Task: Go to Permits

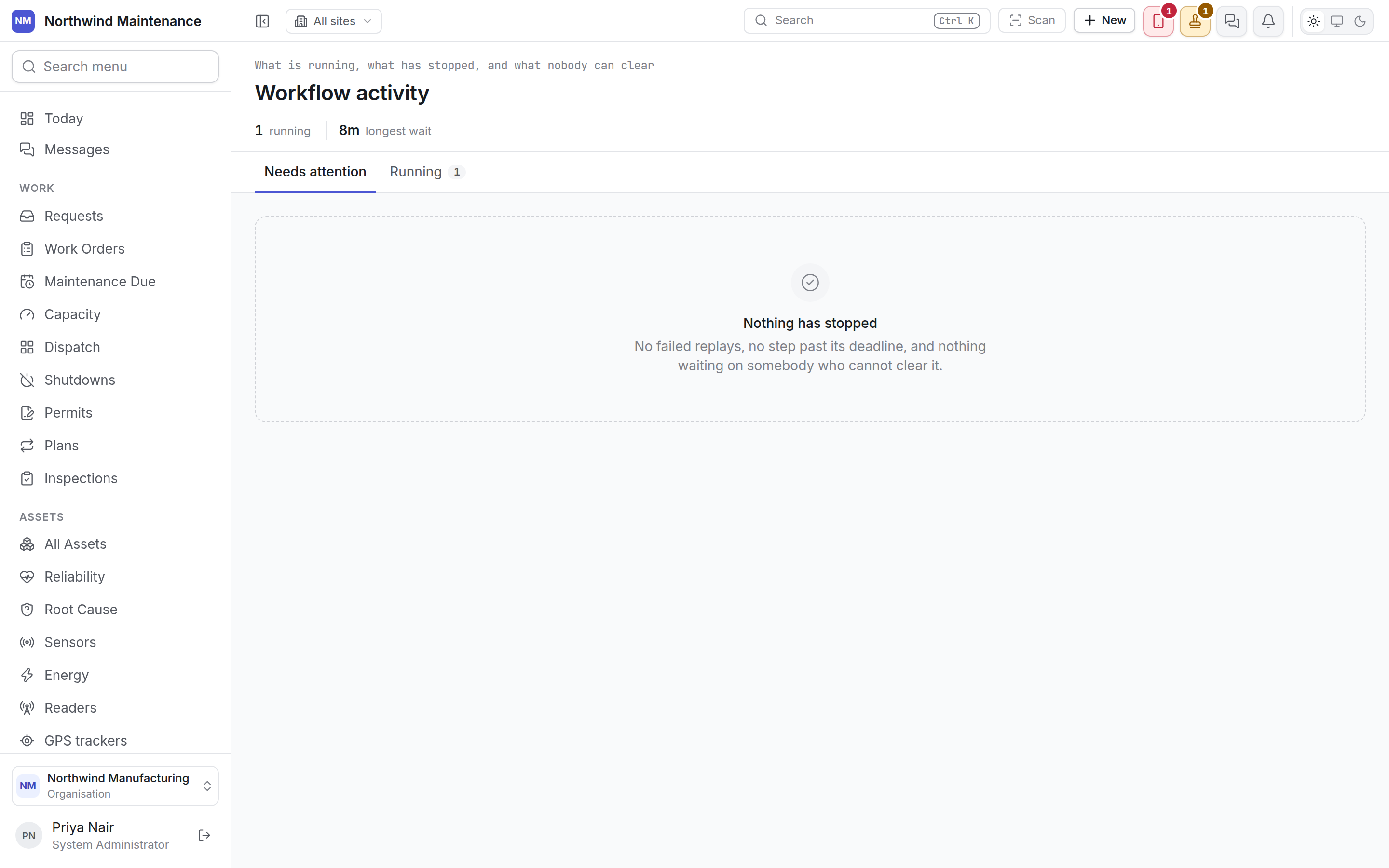Action: (115, 412)
